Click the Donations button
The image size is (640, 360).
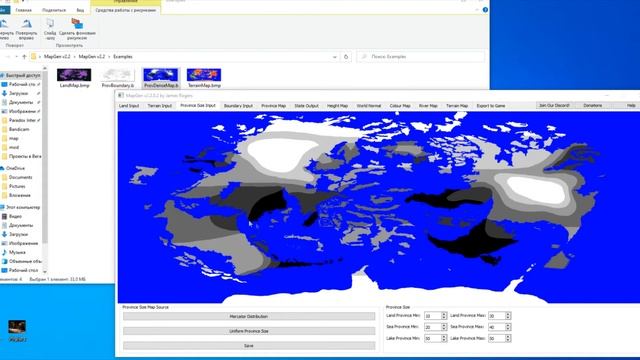tap(593, 105)
